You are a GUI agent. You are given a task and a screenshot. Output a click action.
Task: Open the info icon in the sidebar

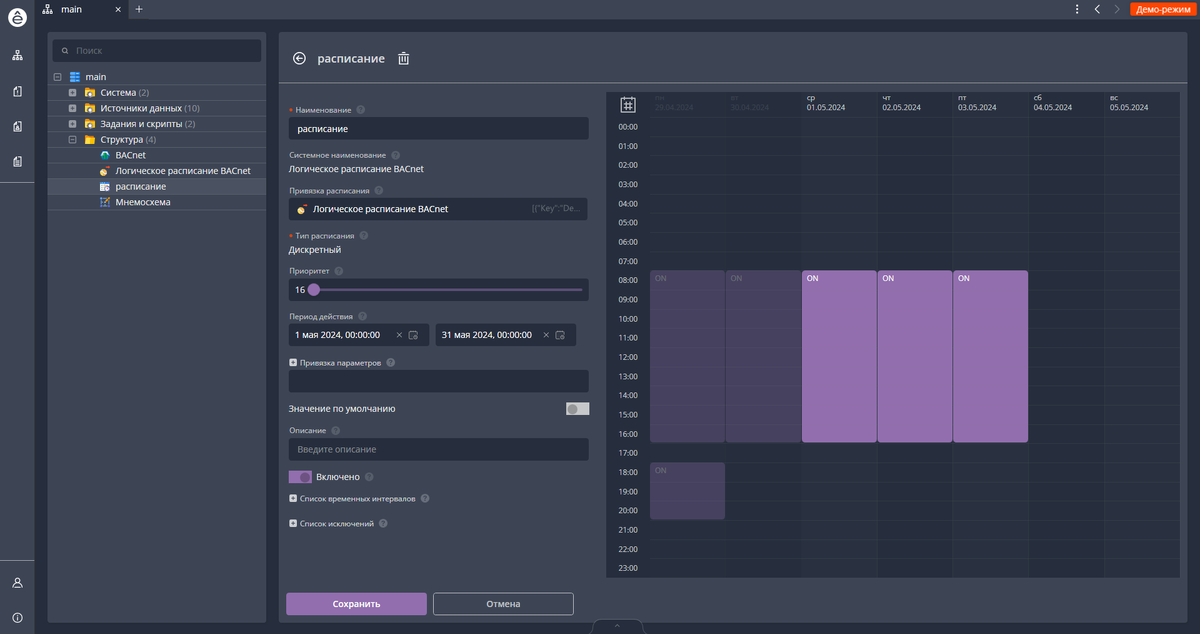[17, 617]
